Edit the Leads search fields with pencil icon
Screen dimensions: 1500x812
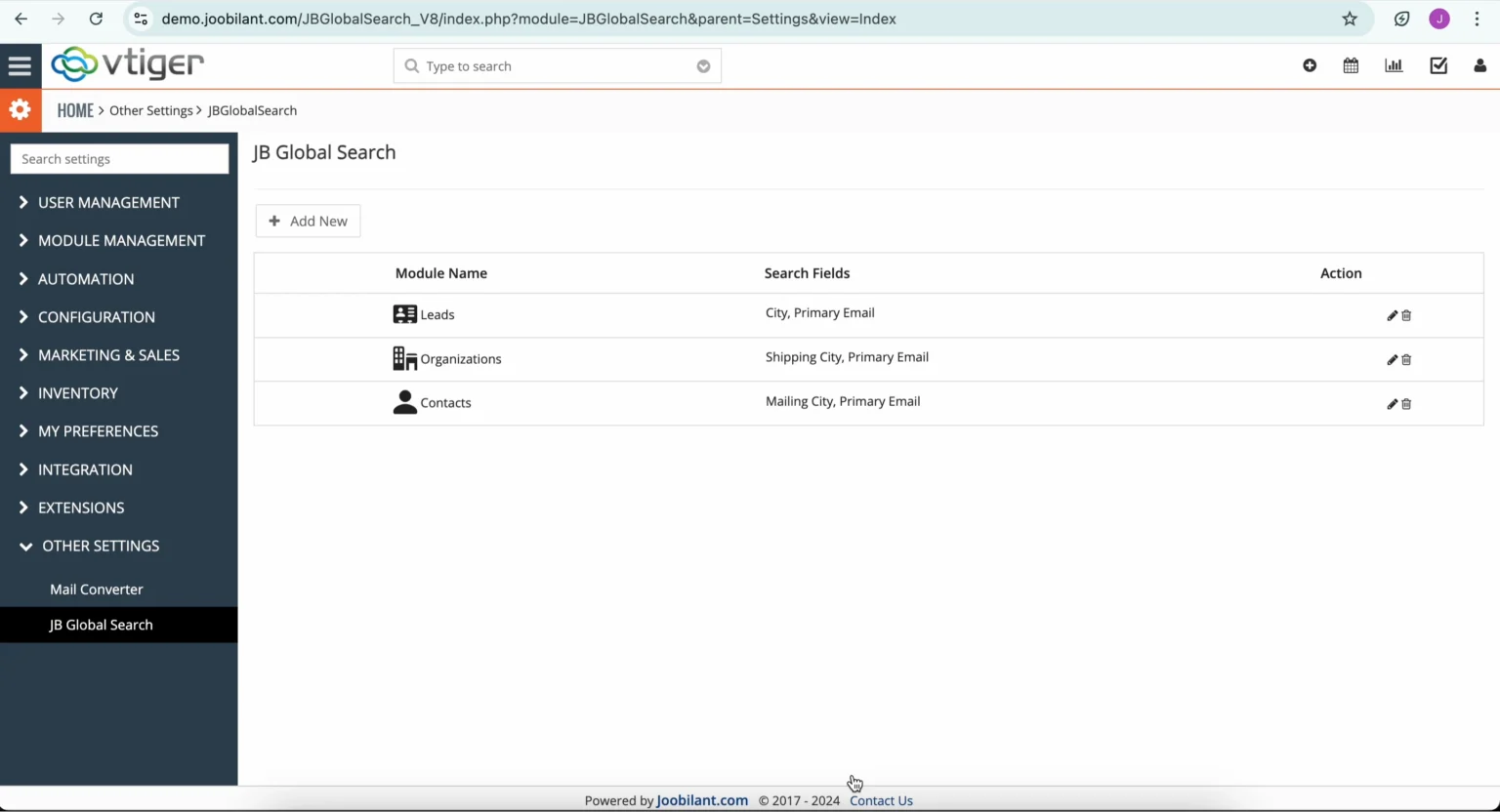point(1391,315)
